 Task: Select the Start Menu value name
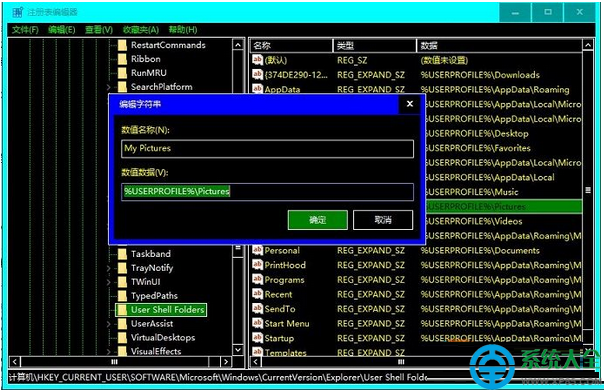[x=287, y=324]
